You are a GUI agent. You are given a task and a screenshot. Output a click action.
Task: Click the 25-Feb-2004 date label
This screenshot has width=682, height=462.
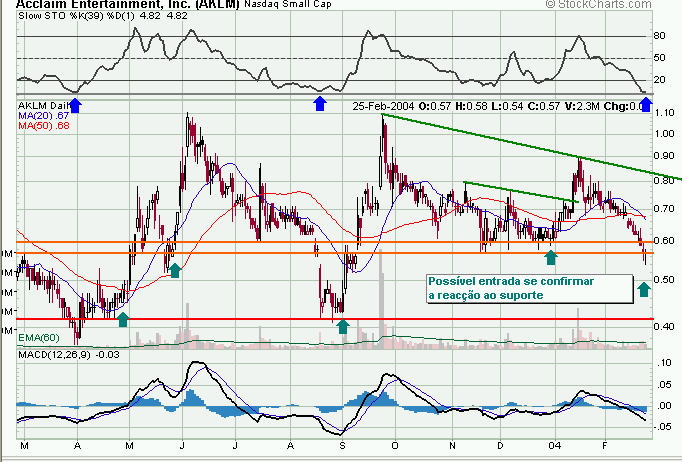click(x=384, y=106)
